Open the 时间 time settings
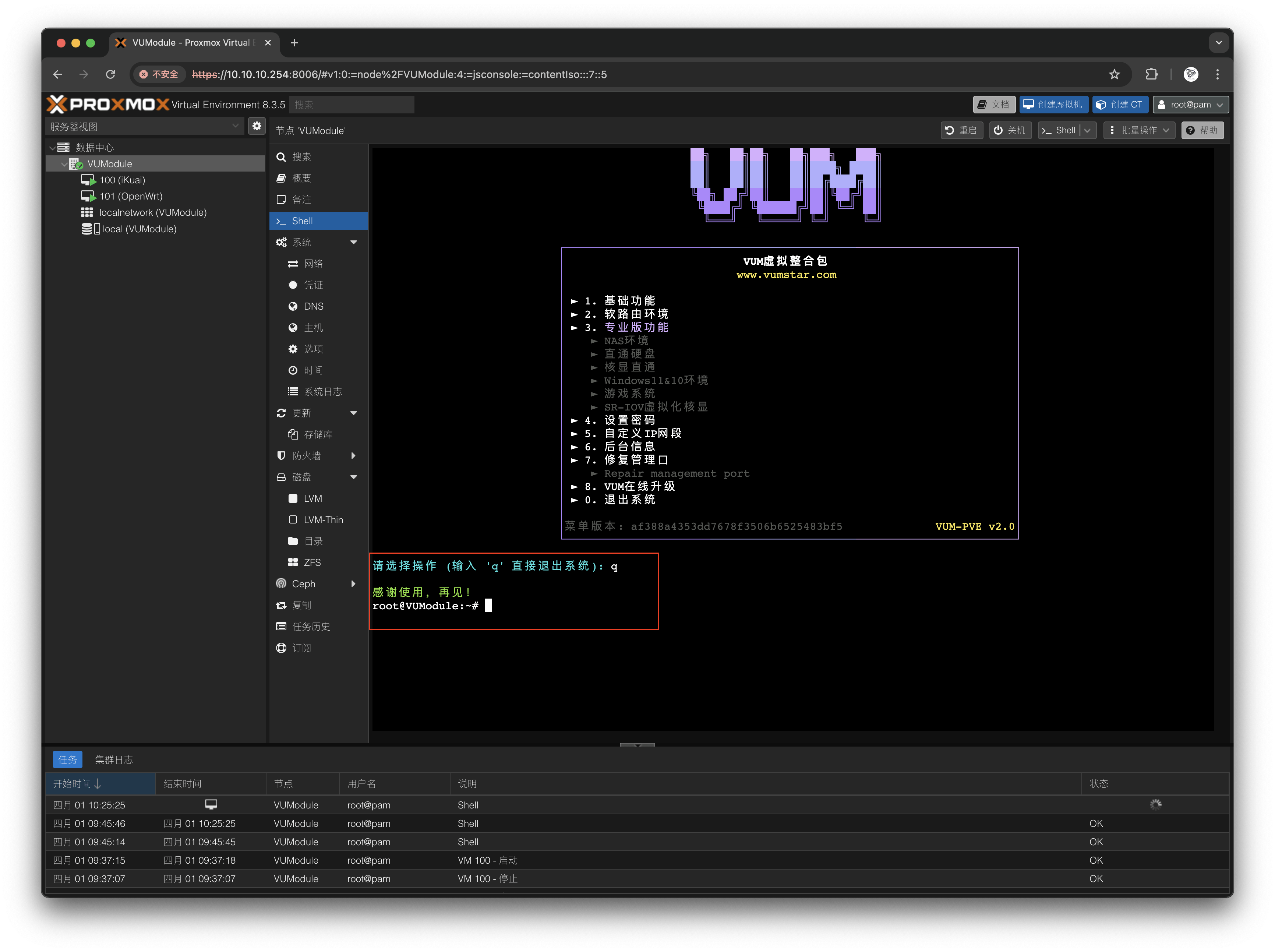The width and height of the screenshot is (1275, 952). 313,370
